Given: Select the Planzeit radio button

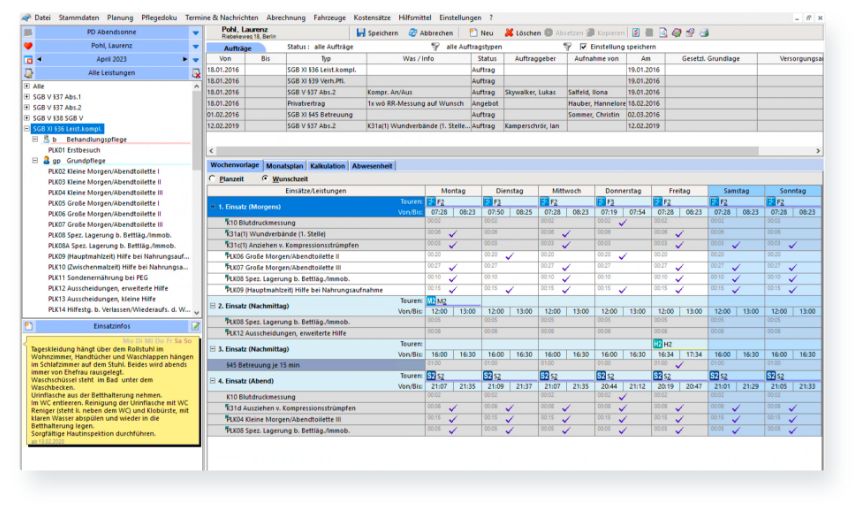Looking at the screenshot, I should (x=212, y=178).
